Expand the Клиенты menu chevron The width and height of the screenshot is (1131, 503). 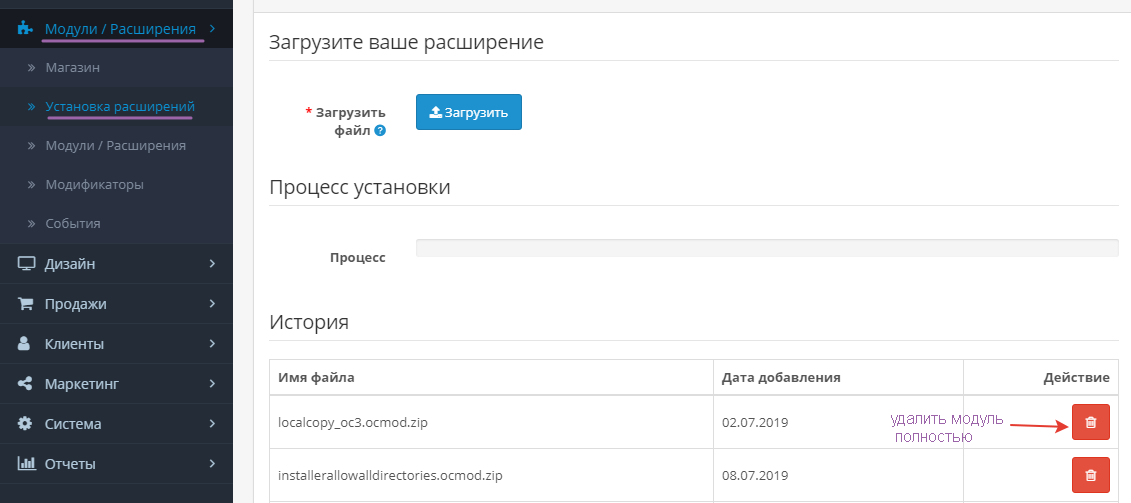212,344
